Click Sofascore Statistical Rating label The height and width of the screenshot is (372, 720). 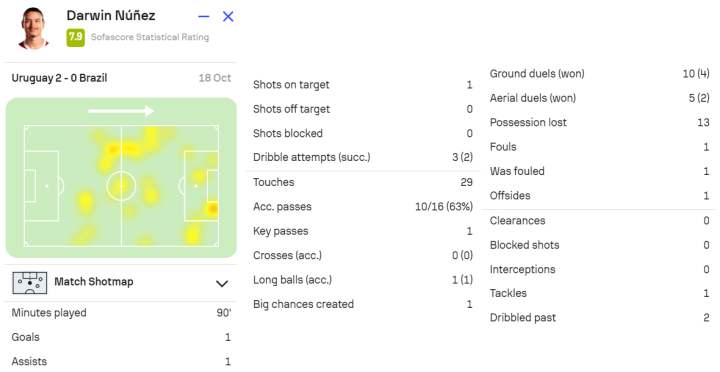coord(150,37)
